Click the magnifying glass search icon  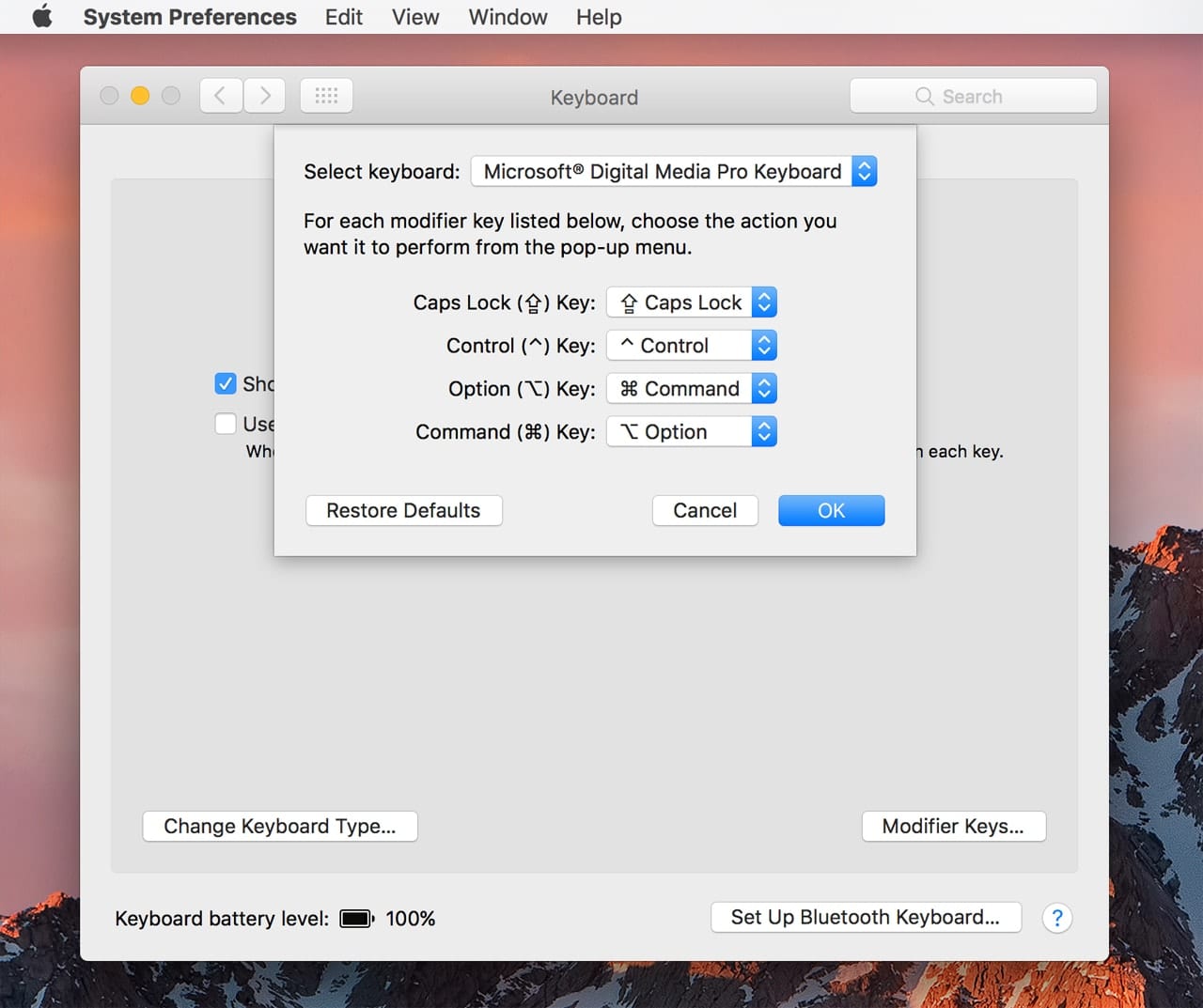924,97
